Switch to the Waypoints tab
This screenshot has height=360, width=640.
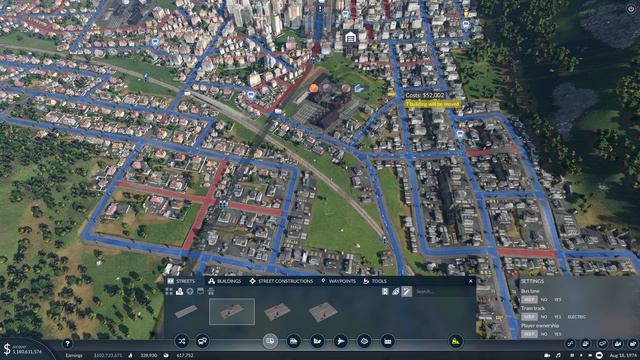(x=338, y=281)
